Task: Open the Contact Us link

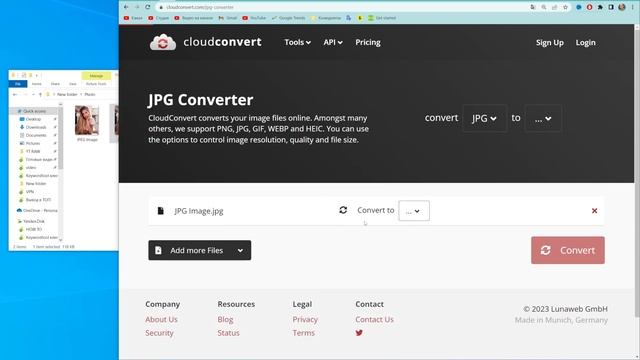Action: click(x=374, y=319)
